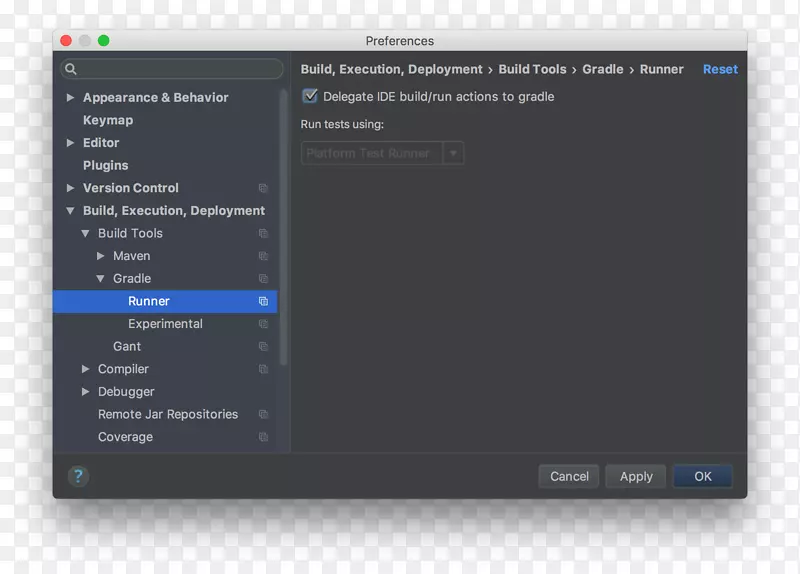This screenshot has height=574, width=800.
Task: Click the Apply button
Action: coord(636,477)
